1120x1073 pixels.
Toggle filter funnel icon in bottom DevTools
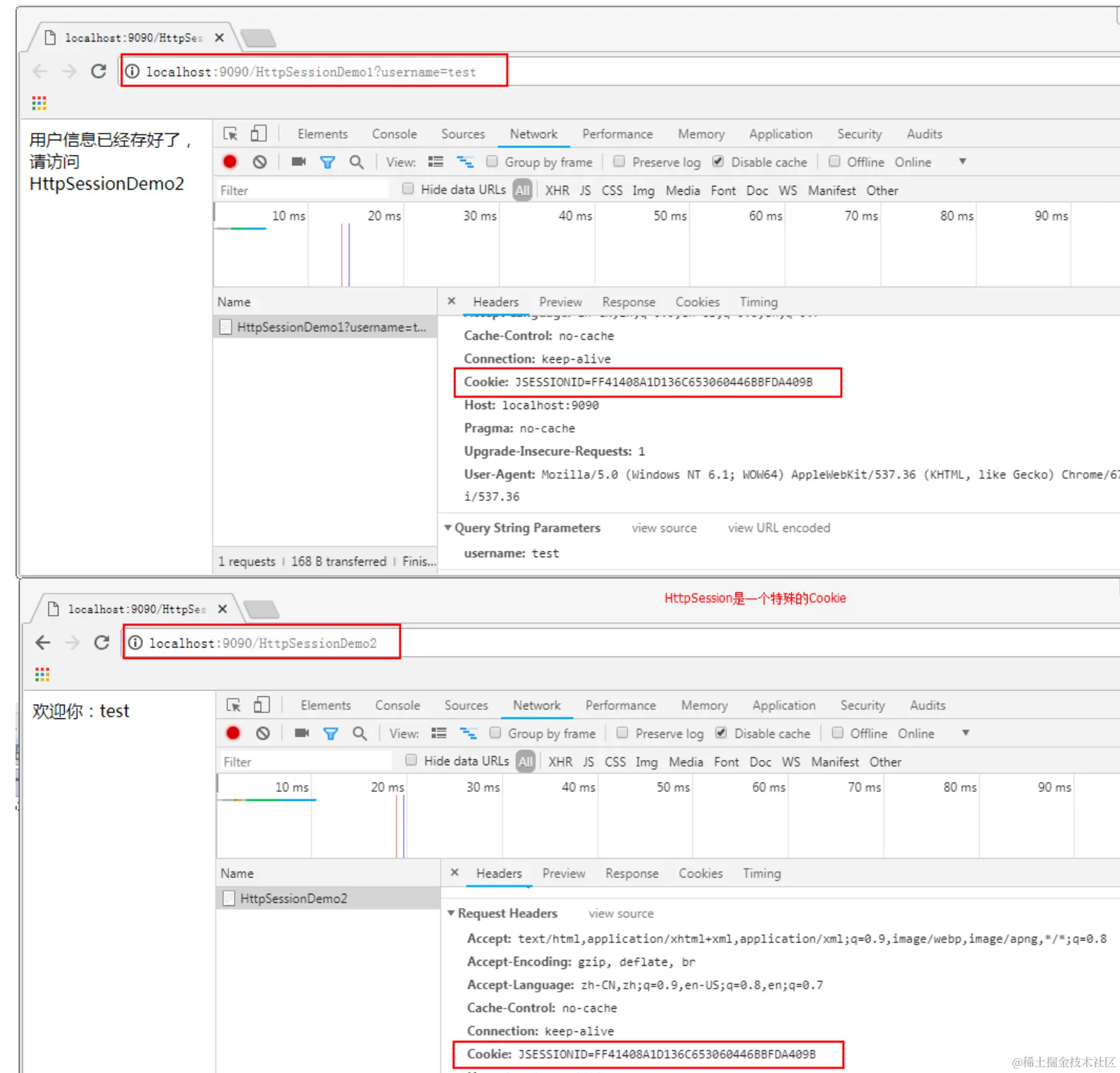click(x=331, y=733)
